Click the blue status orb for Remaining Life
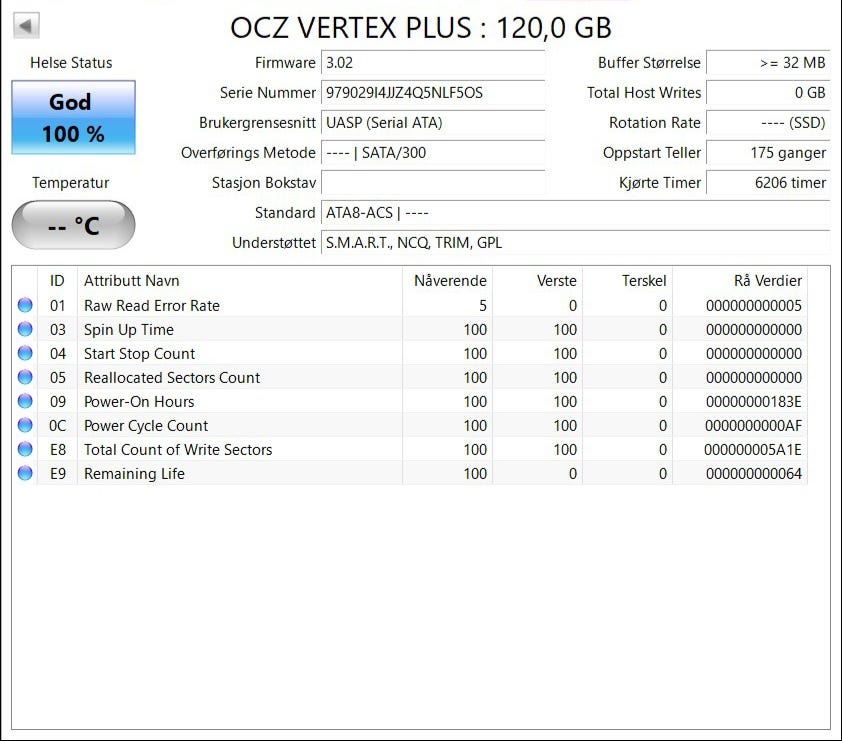The image size is (842, 741). coord(25,473)
